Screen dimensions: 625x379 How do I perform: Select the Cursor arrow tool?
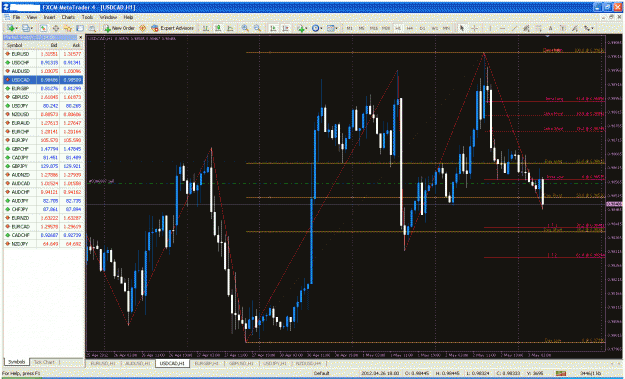tap(462, 28)
